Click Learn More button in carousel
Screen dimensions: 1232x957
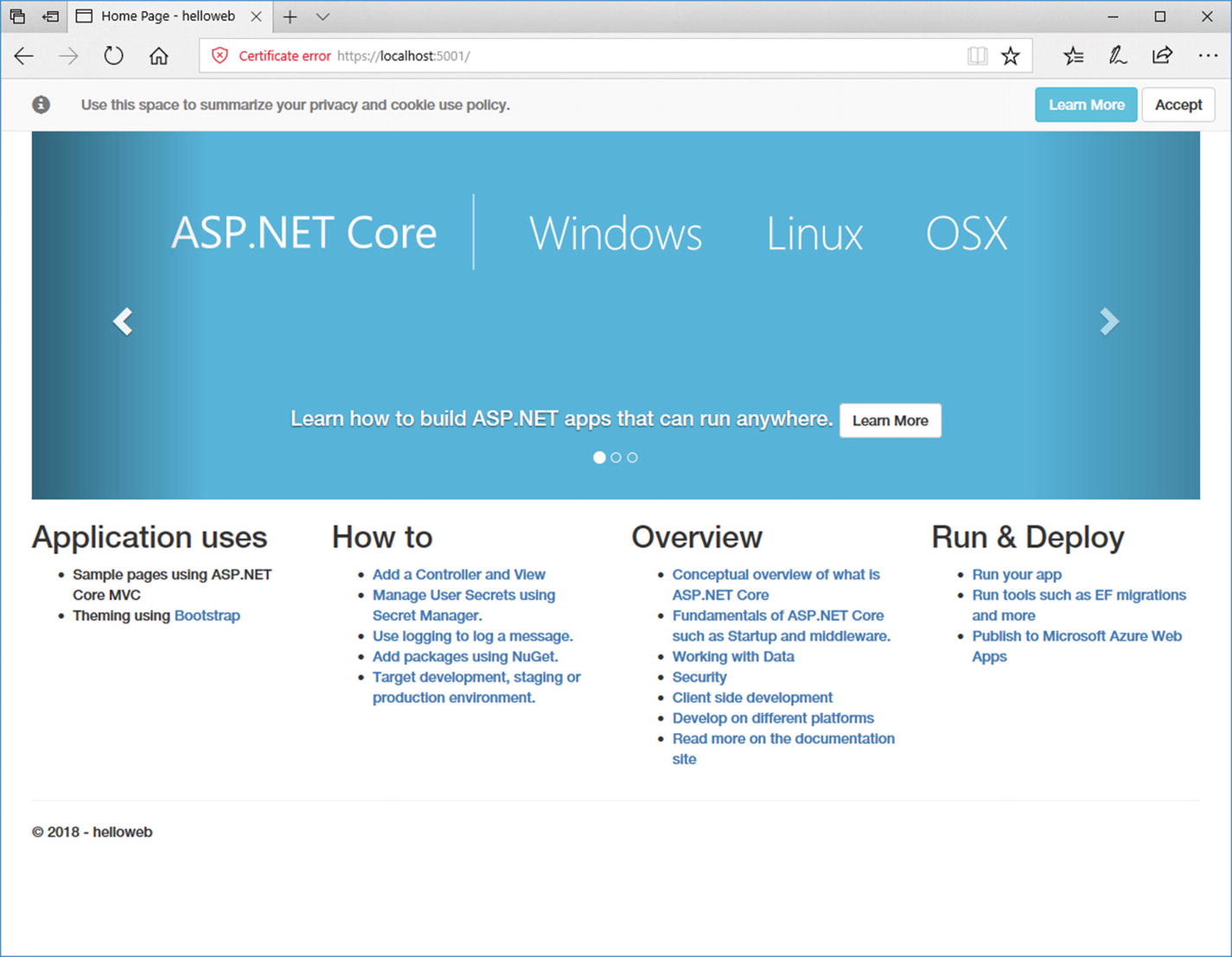click(890, 420)
